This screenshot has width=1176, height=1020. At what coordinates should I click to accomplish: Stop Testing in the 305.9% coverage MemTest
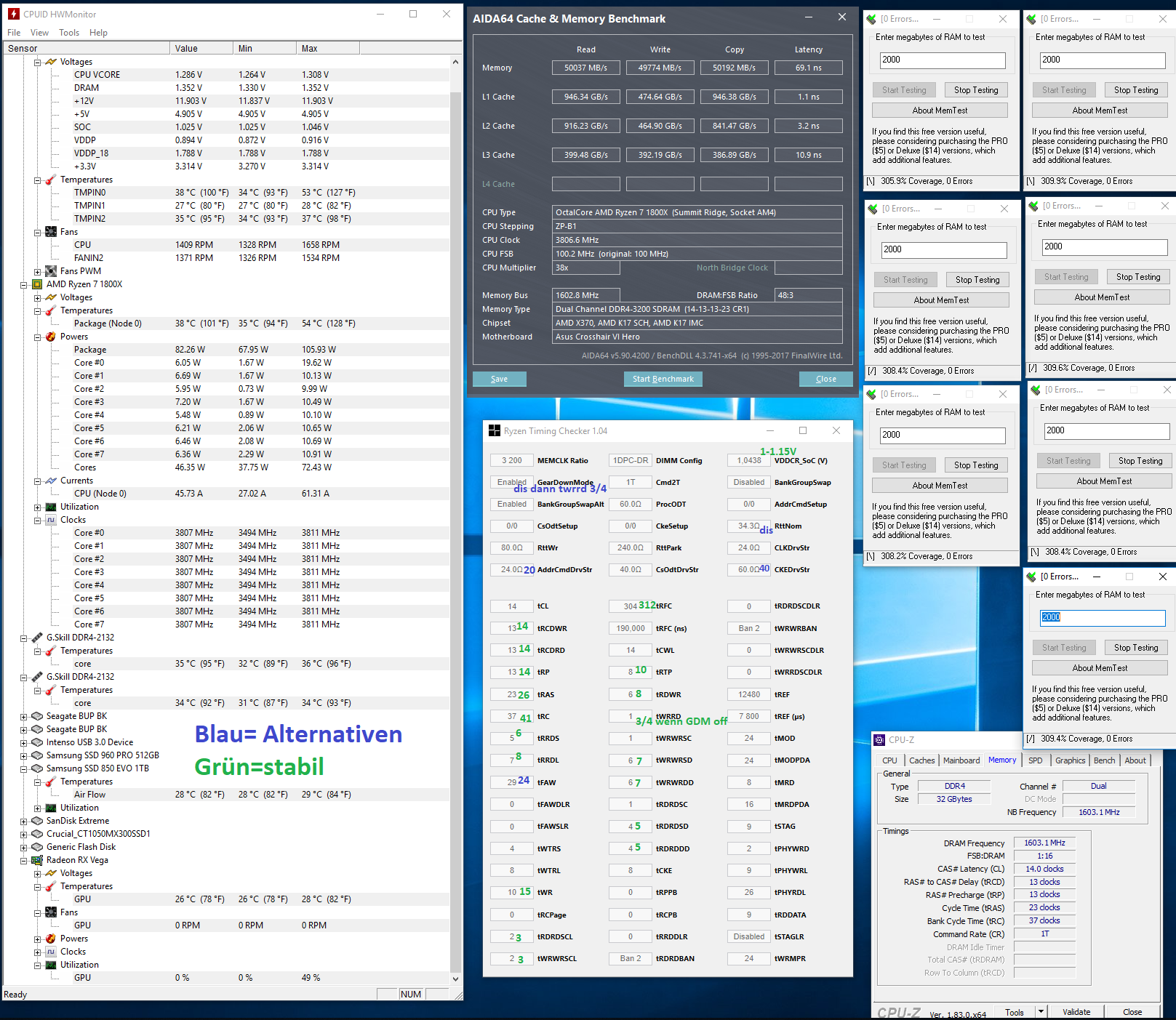(x=976, y=90)
